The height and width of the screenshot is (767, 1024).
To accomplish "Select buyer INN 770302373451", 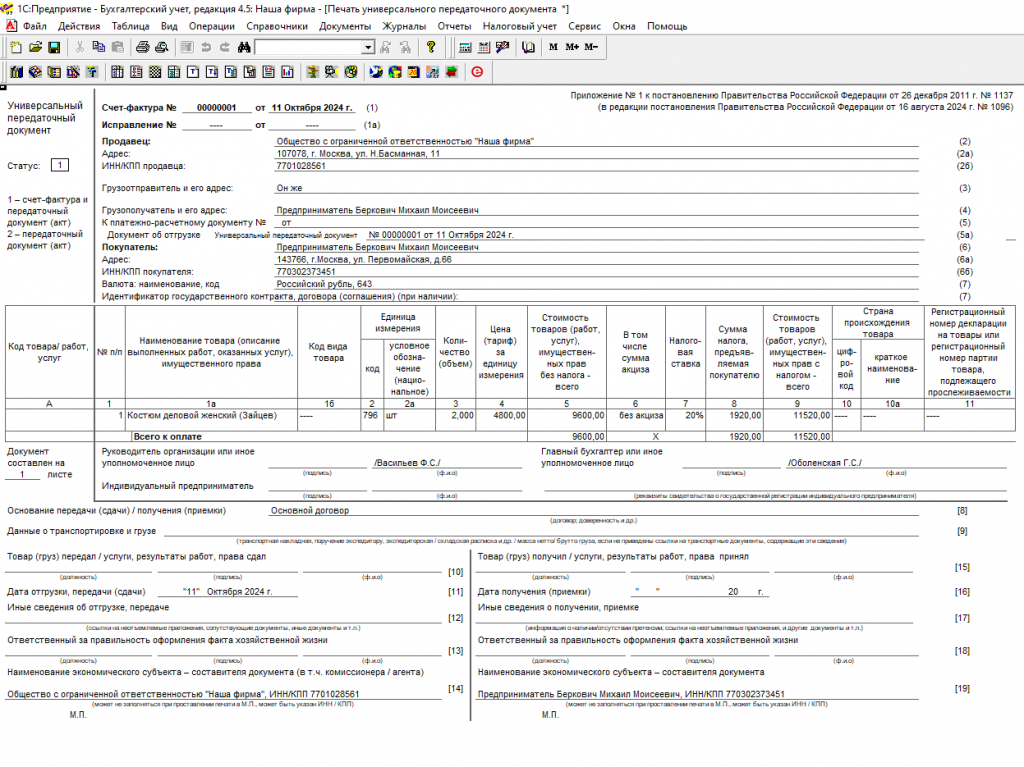I will coord(306,272).
